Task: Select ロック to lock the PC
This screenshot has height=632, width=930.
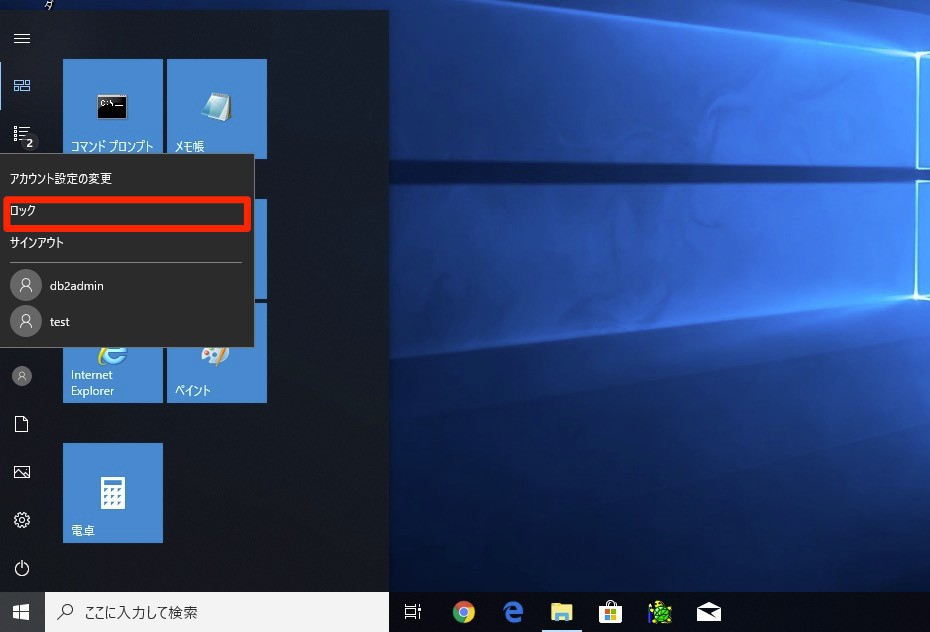Action: pos(127,210)
